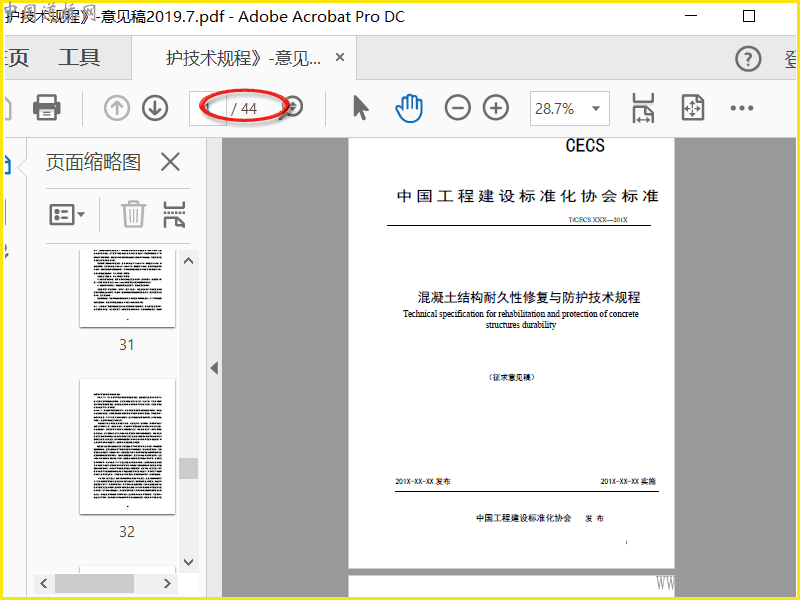Select page 32 thumbnail
Viewport: 800px width, 600px height.
pos(127,446)
